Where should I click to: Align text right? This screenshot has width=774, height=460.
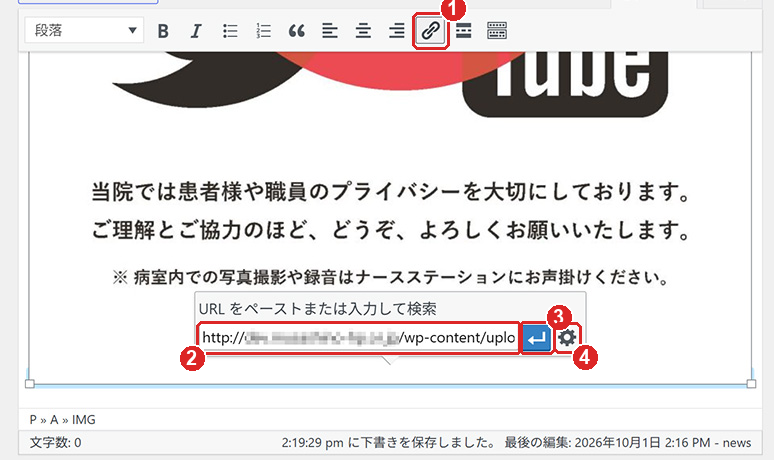pos(396,31)
